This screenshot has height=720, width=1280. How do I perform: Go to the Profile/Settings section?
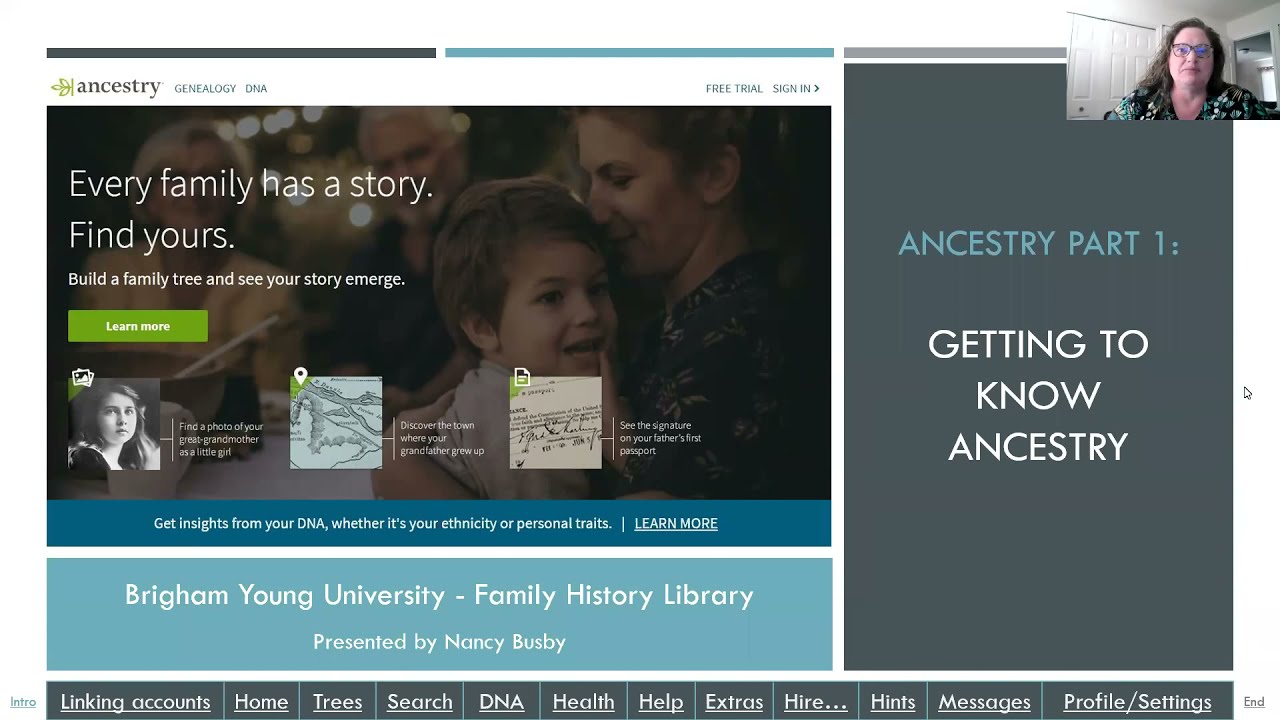point(1137,702)
